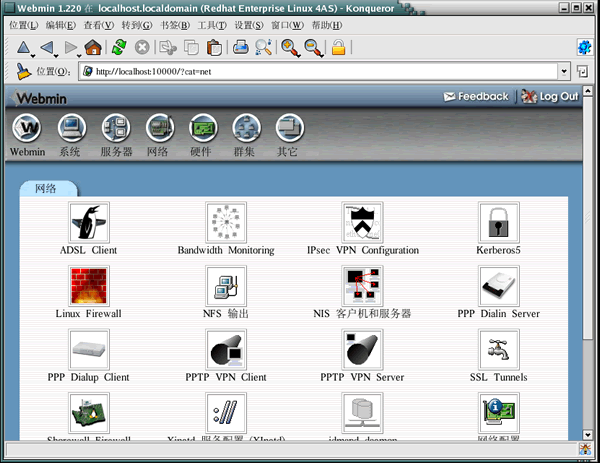Open the 查看(V) menu

tap(99, 25)
